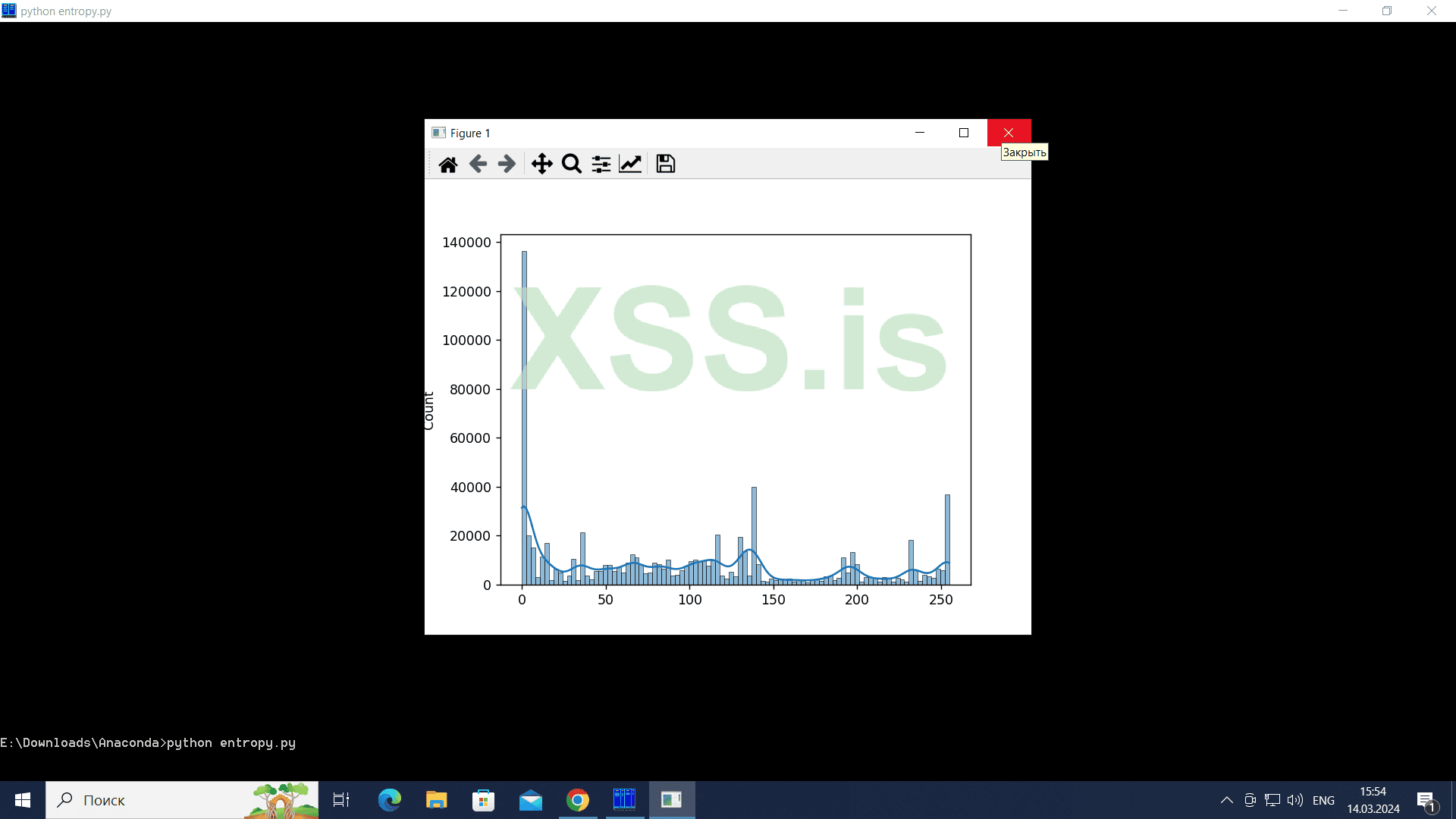
Task: Toggle the Pan axes tool
Action: point(541,164)
